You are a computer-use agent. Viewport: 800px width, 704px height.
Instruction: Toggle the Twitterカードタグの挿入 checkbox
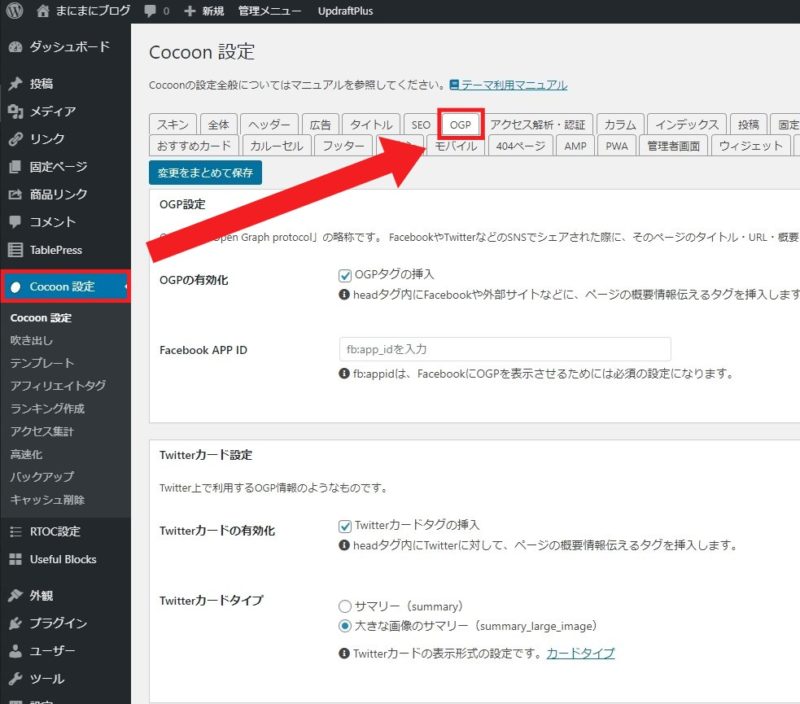pyautogui.click(x=345, y=526)
